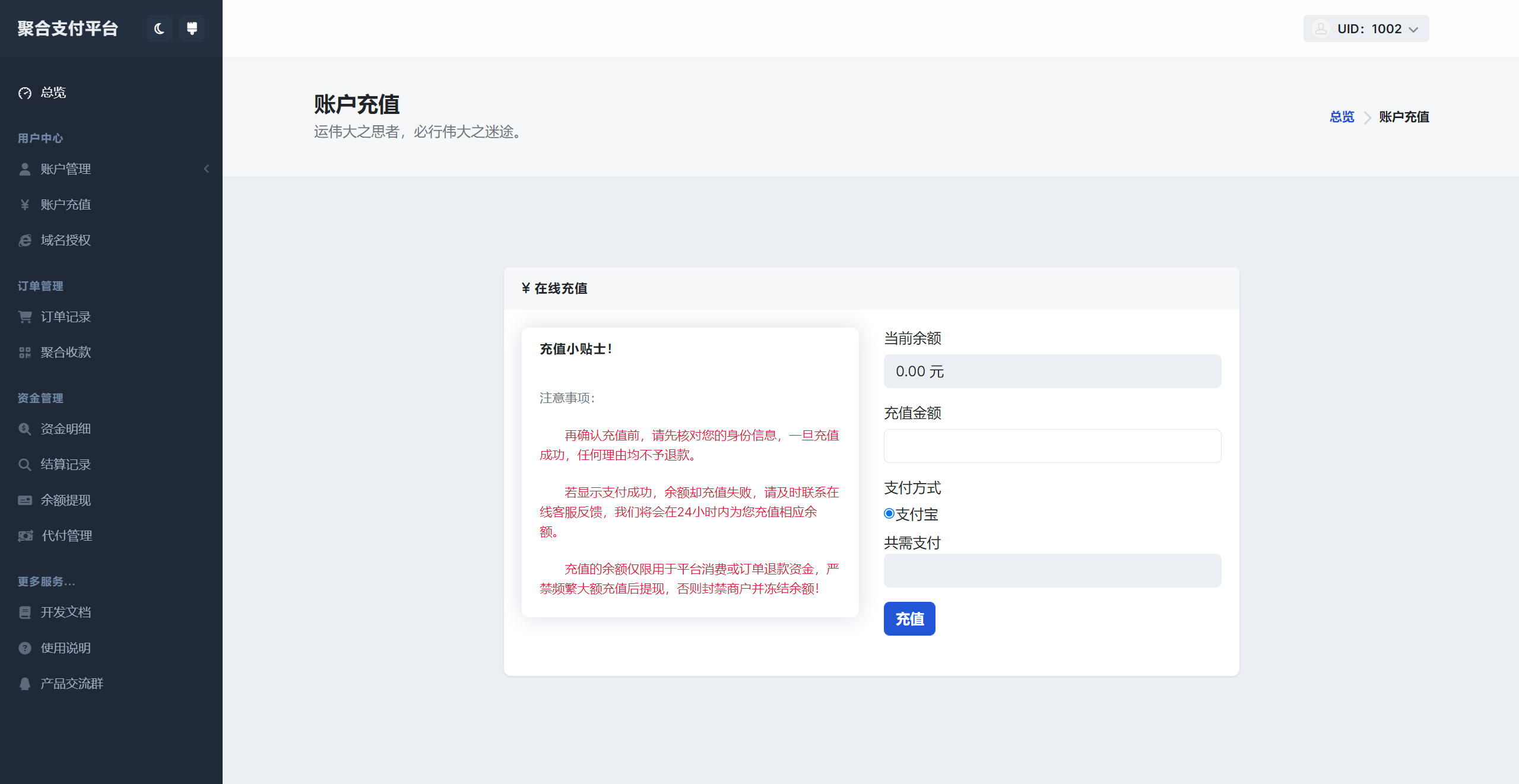Click the yen icon beside 账户充值

(x=25, y=205)
